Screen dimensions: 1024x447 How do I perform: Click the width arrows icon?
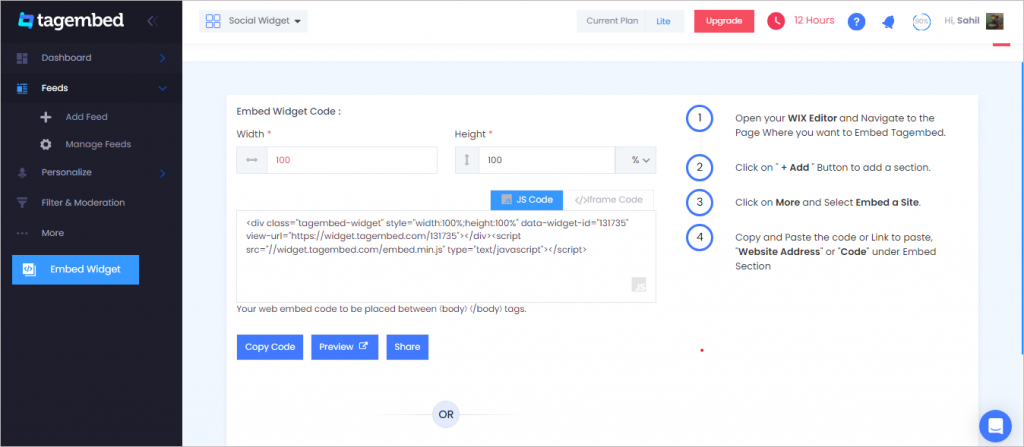[252, 160]
